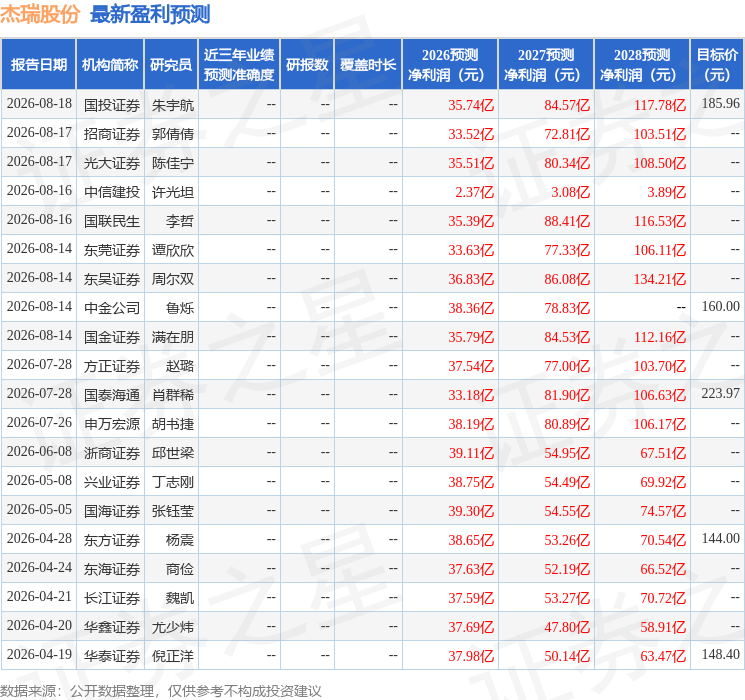Click target price 144.00
The width and height of the screenshot is (745, 700).
pos(721,538)
